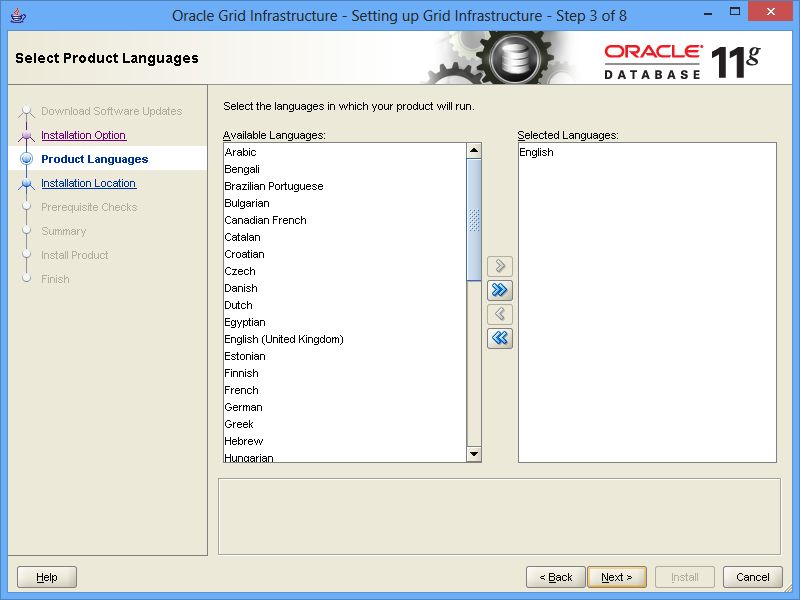Select Bulgarian in the list

click(x=345, y=203)
